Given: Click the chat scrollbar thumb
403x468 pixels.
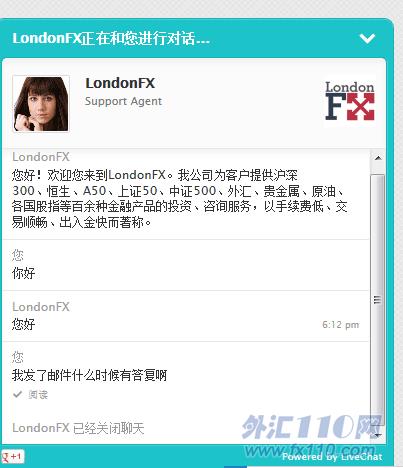Looking at the screenshot, I should click(x=377, y=299).
